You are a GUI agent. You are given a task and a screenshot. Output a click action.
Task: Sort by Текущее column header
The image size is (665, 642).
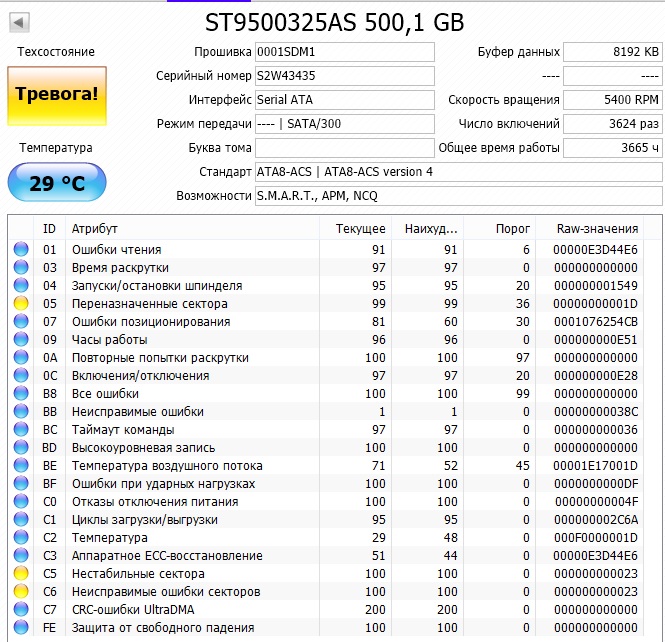click(355, 229)
